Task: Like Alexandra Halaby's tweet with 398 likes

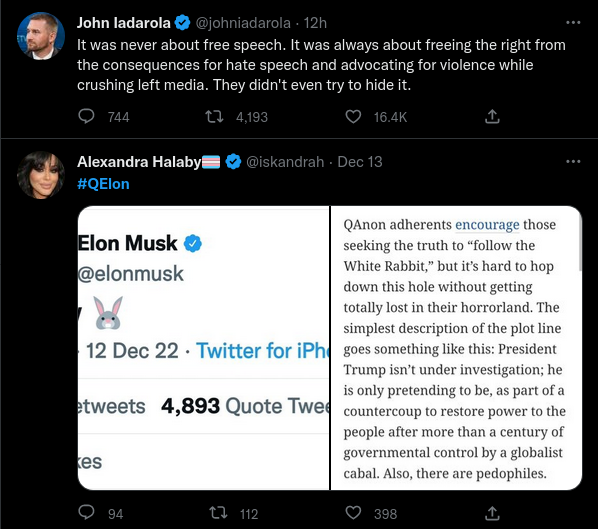Action: click(353, 513)
